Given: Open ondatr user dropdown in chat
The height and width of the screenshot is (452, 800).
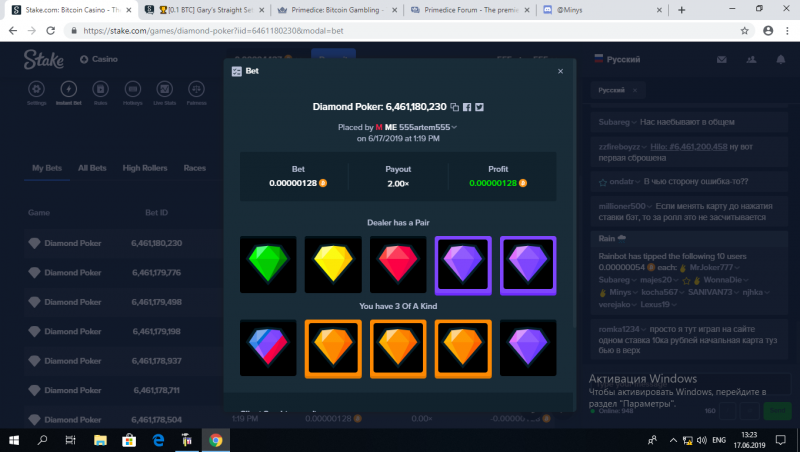Looking at the screenshot, I should pyautogui.click(x=624, y=182).
